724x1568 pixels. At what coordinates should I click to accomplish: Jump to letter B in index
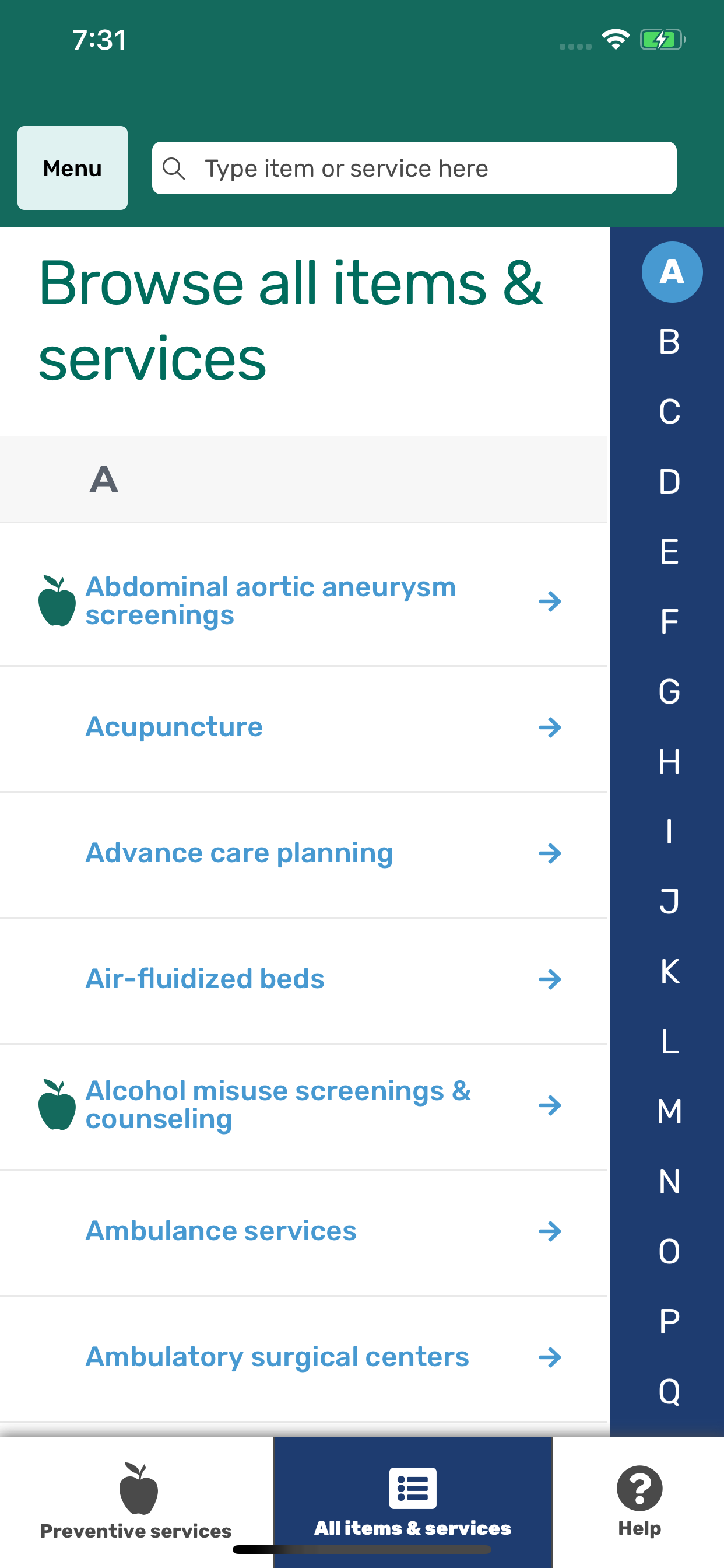[669, 341]
